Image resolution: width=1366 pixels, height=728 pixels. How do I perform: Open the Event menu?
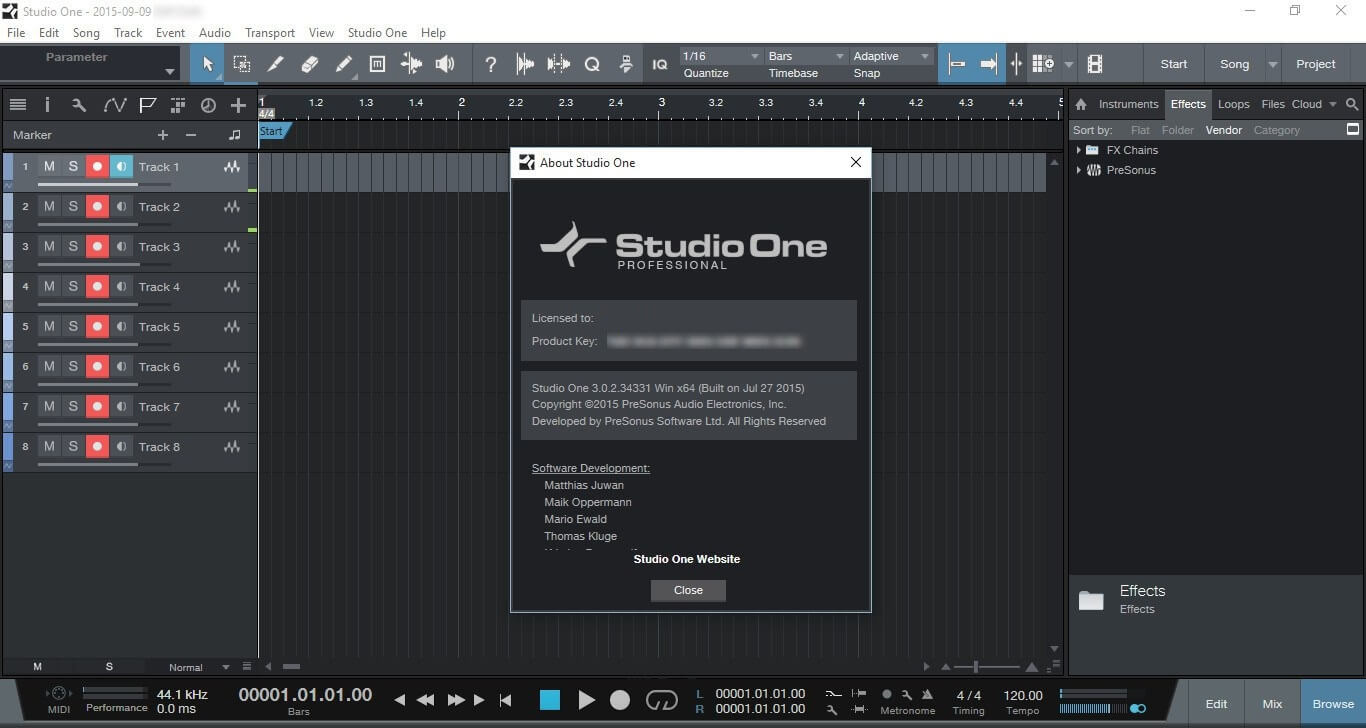[x=170, y=33]
